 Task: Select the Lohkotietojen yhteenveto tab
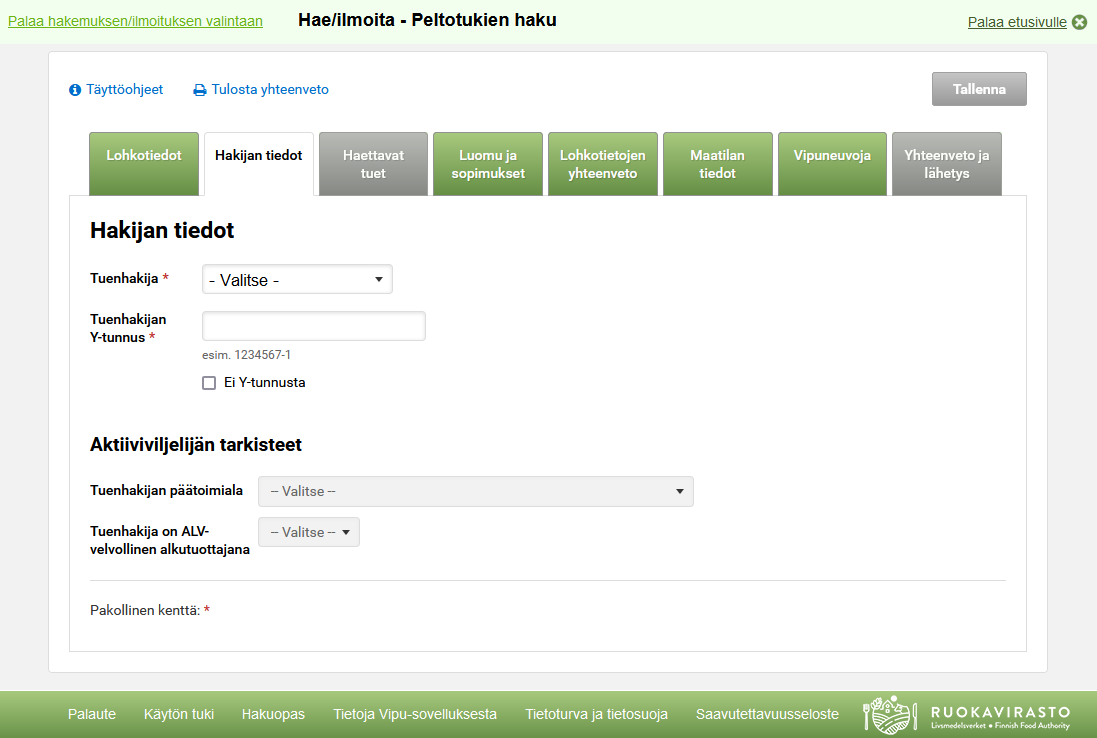[x=603, y=164]
